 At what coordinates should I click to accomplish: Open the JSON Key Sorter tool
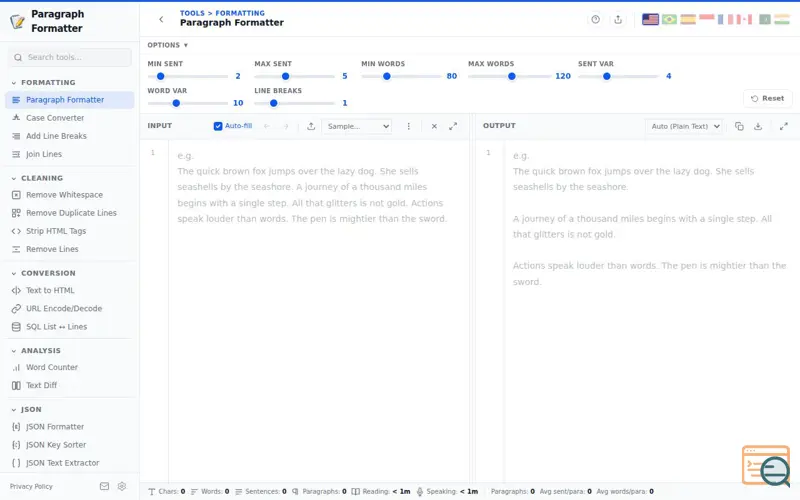(x=69, y=445)
